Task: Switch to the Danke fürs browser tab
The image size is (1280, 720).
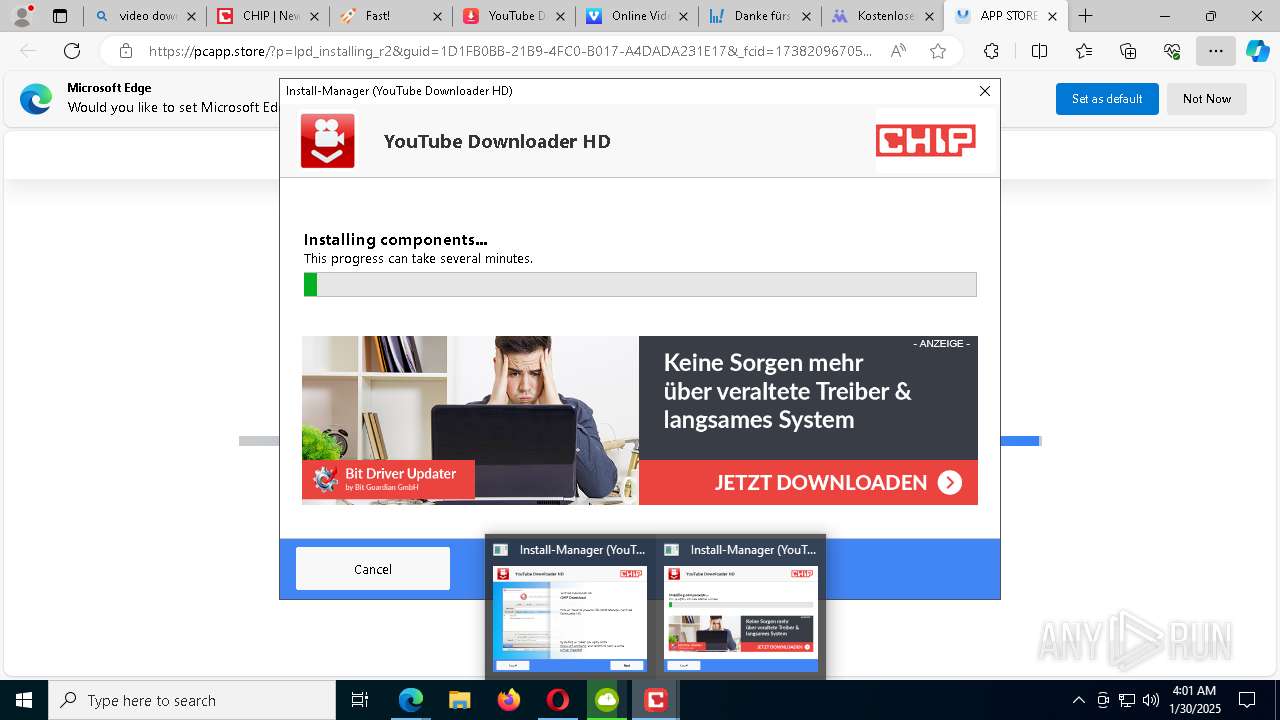Action: tap(760, 16)
